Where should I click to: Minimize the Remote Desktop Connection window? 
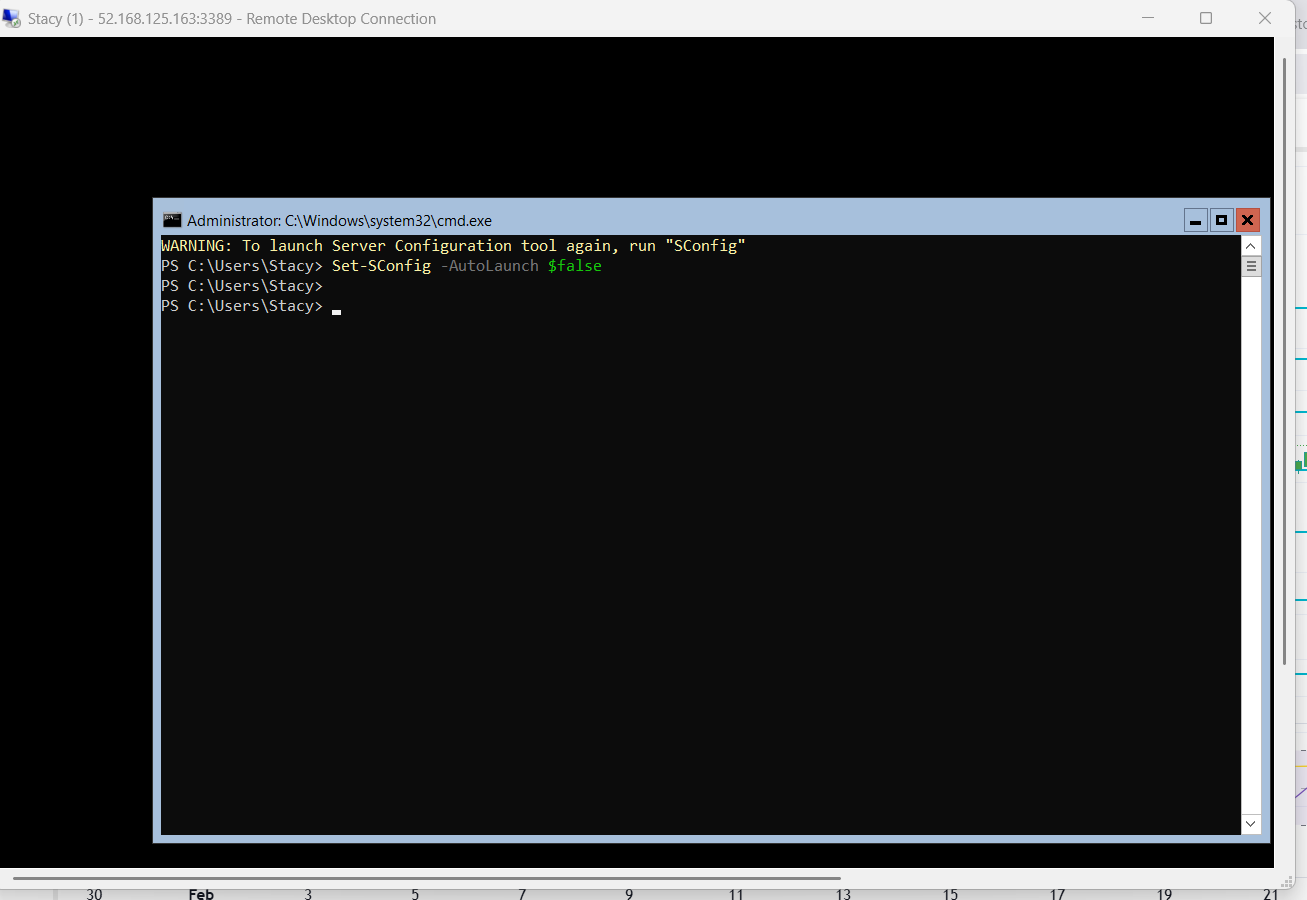click(x=1148, y=18)
